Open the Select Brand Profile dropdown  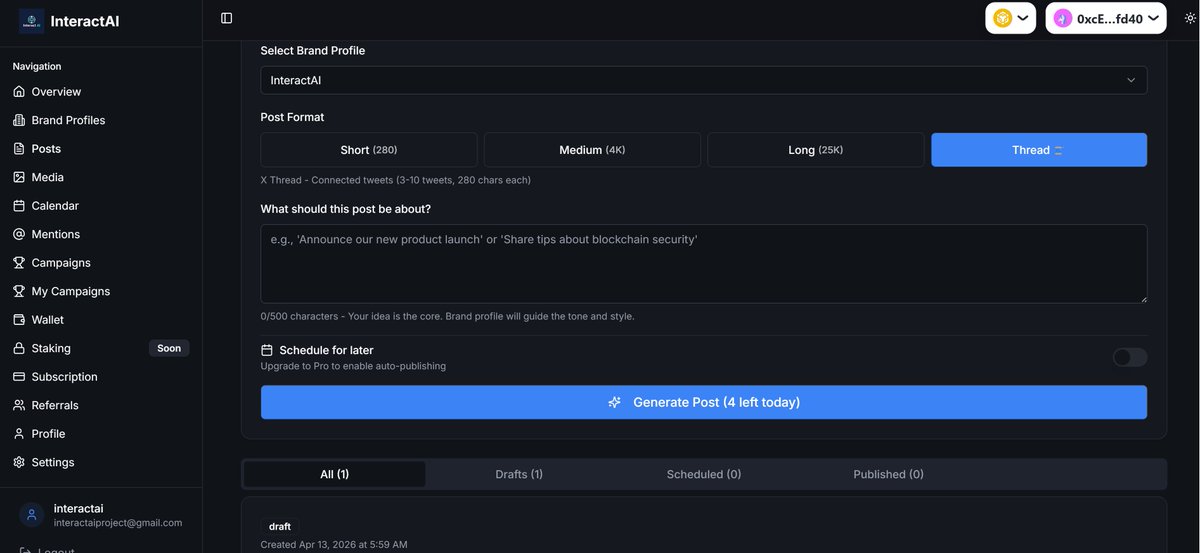click(x=704, y=80)
